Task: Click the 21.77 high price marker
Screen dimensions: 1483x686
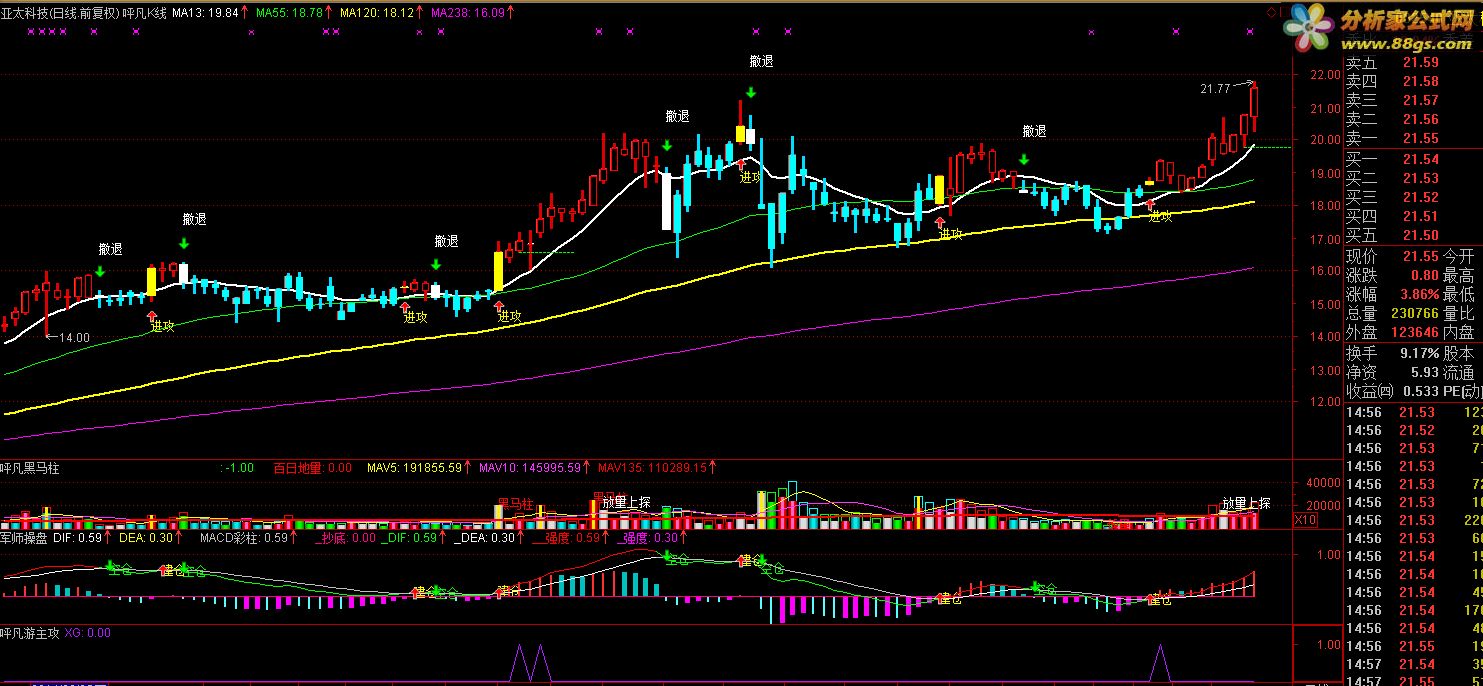Action: 1215,89
